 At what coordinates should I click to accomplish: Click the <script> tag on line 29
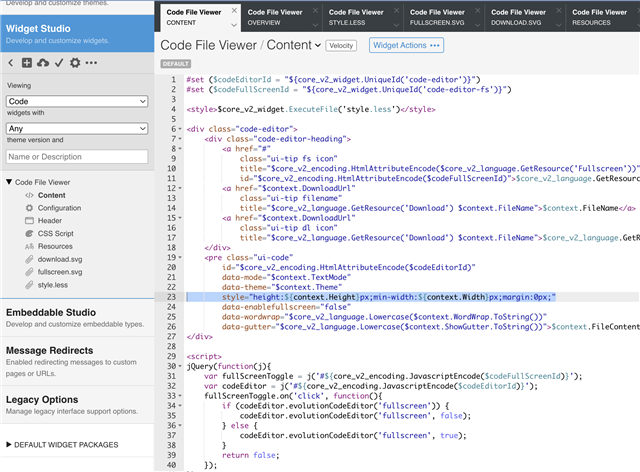[204, 356]
